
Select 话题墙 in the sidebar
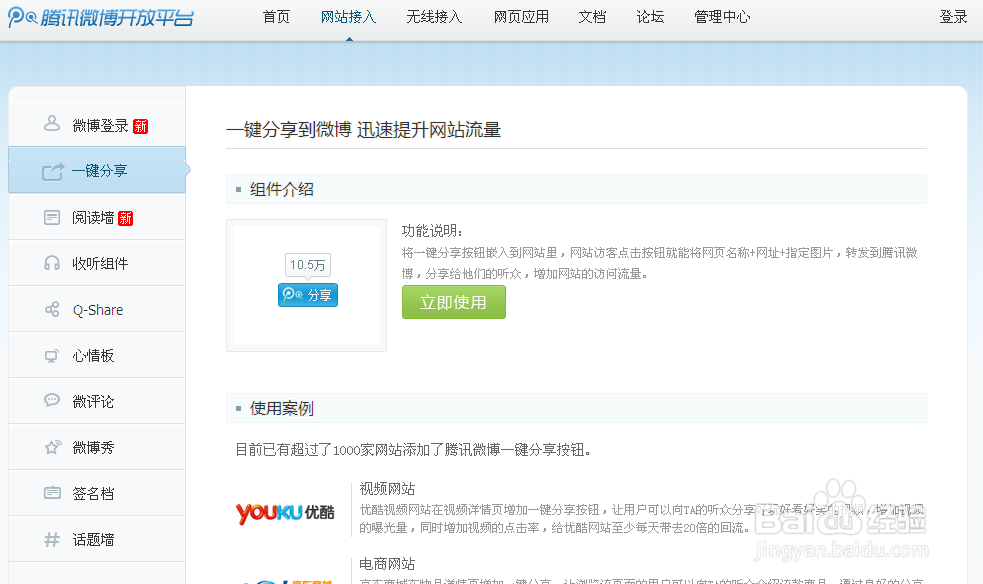[x=97, y=539]
